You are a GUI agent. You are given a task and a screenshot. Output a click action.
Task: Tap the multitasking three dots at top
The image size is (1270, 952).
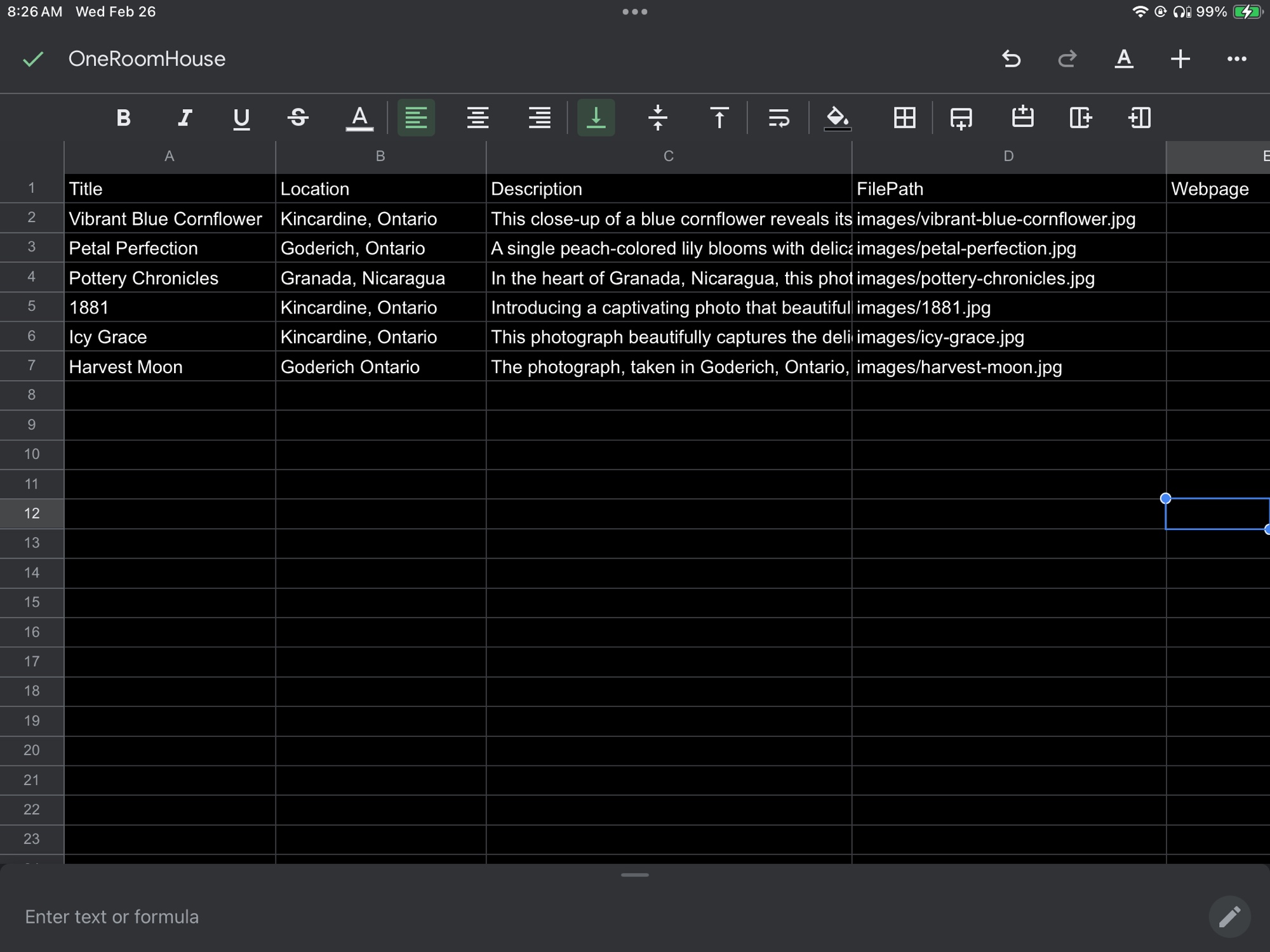coord(635,11)
